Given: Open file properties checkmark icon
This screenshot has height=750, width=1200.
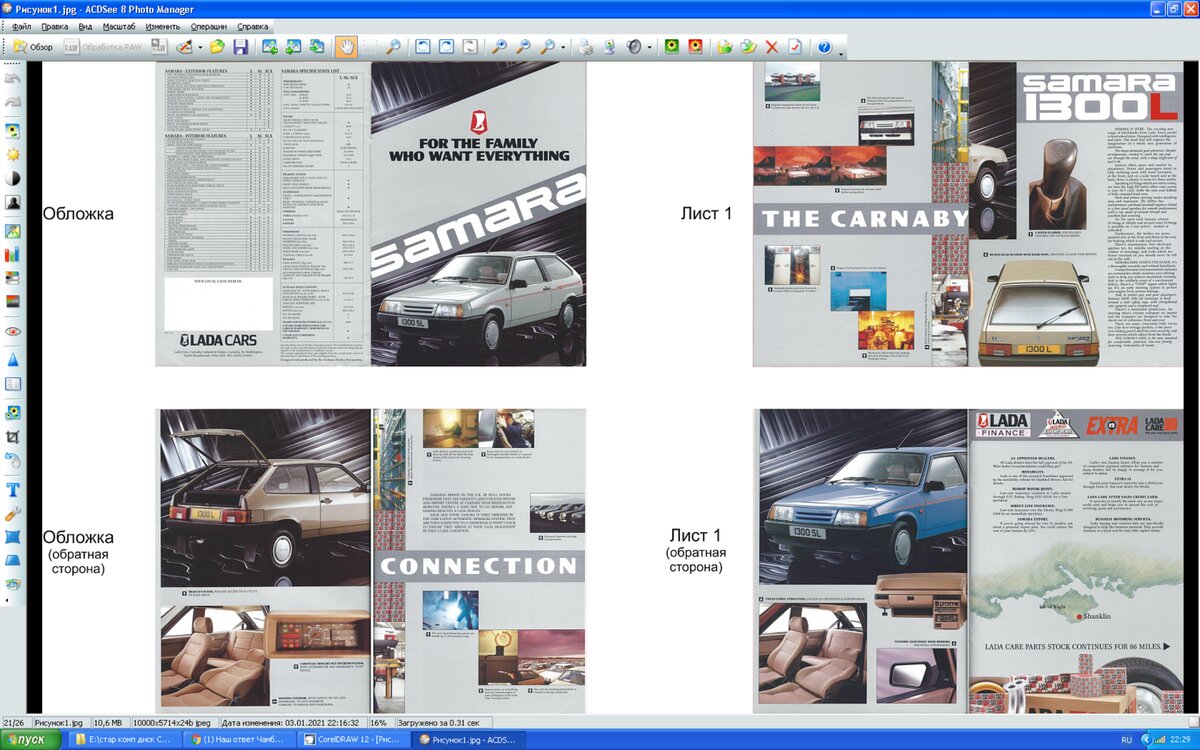Looking at the screenshot, I should pos(794,47).
